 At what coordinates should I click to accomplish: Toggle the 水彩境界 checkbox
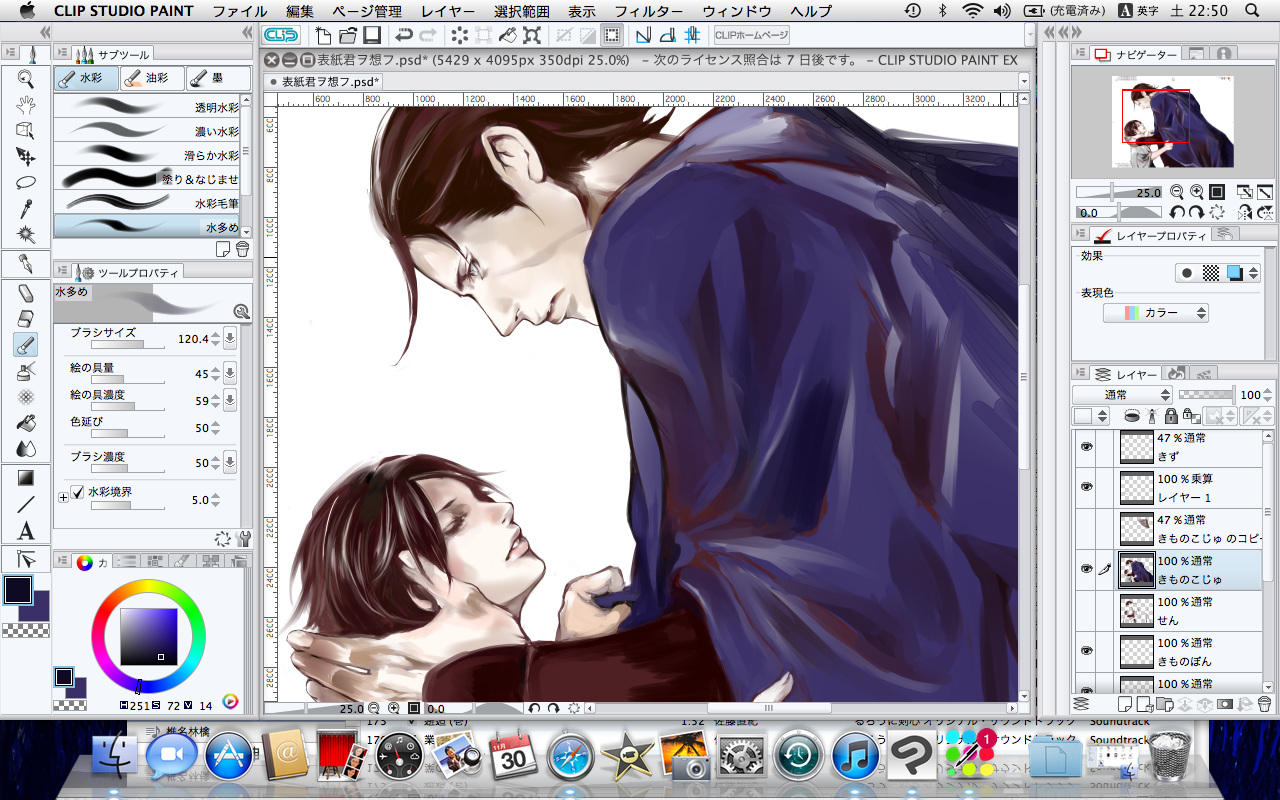tap(78, 494)
